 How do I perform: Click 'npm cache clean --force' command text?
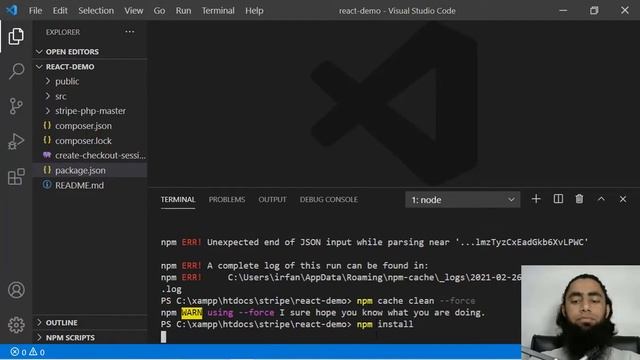point(416,301)
